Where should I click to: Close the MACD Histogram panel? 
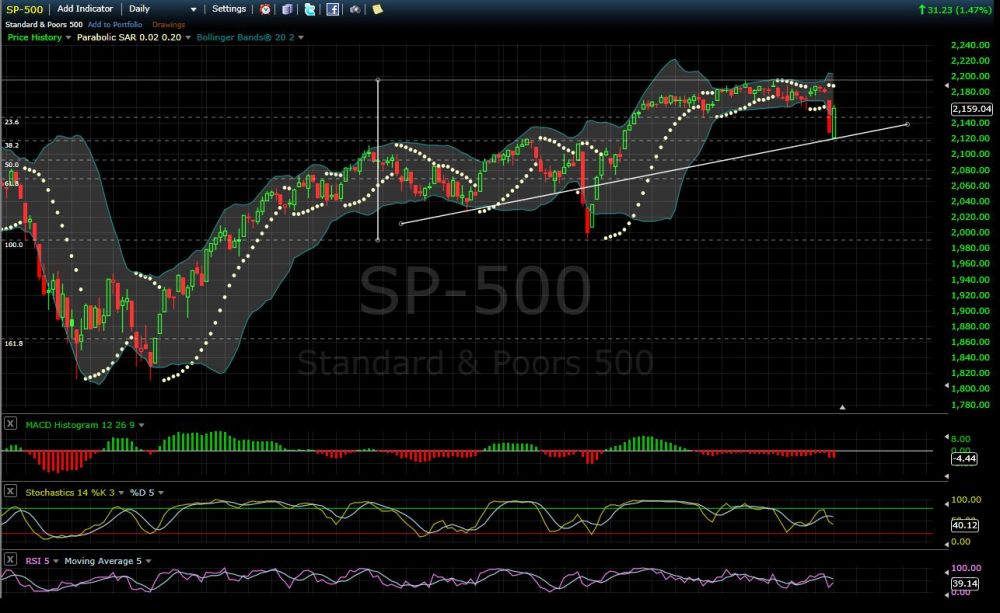click(10, 424)
